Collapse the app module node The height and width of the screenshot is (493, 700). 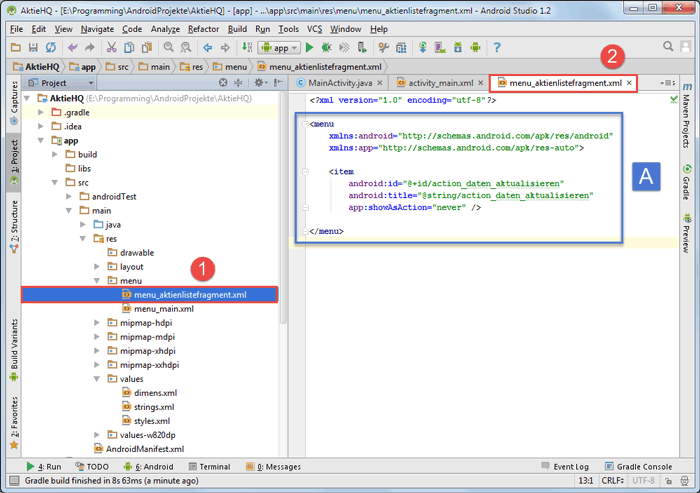click(41, 141)
